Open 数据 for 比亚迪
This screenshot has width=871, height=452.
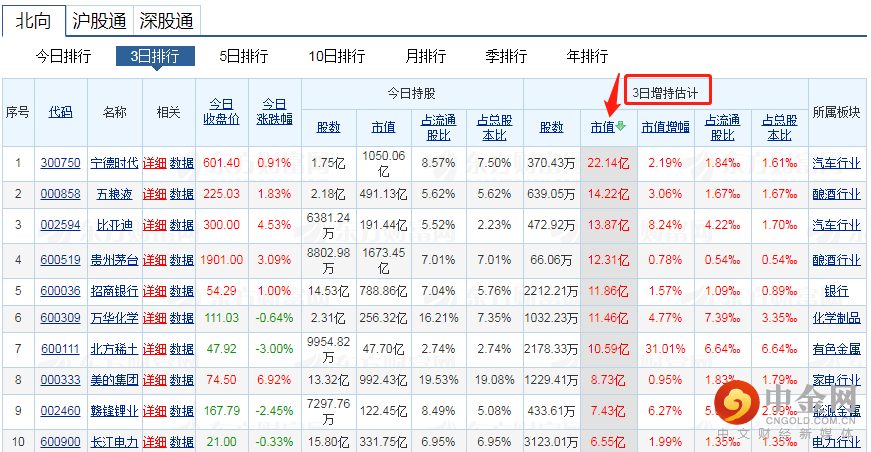tap(182, 225)
